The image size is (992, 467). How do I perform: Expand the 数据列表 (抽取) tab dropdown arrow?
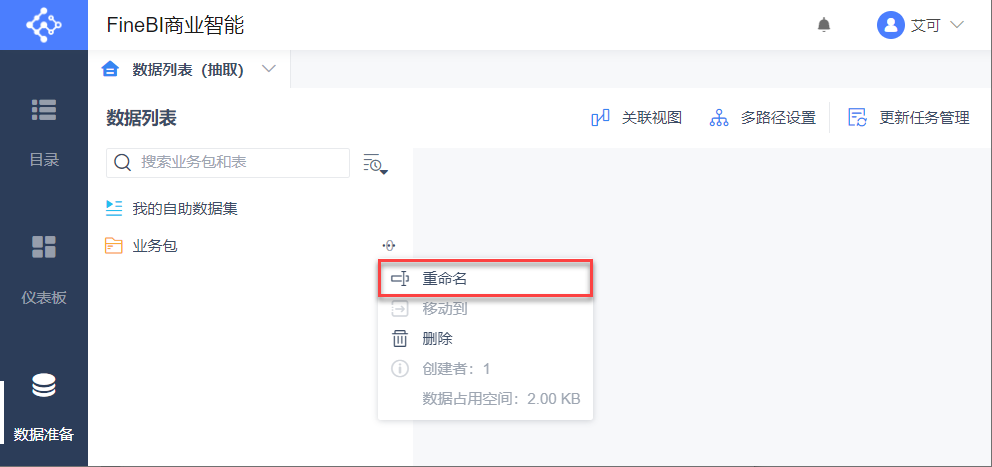point(268,69)
